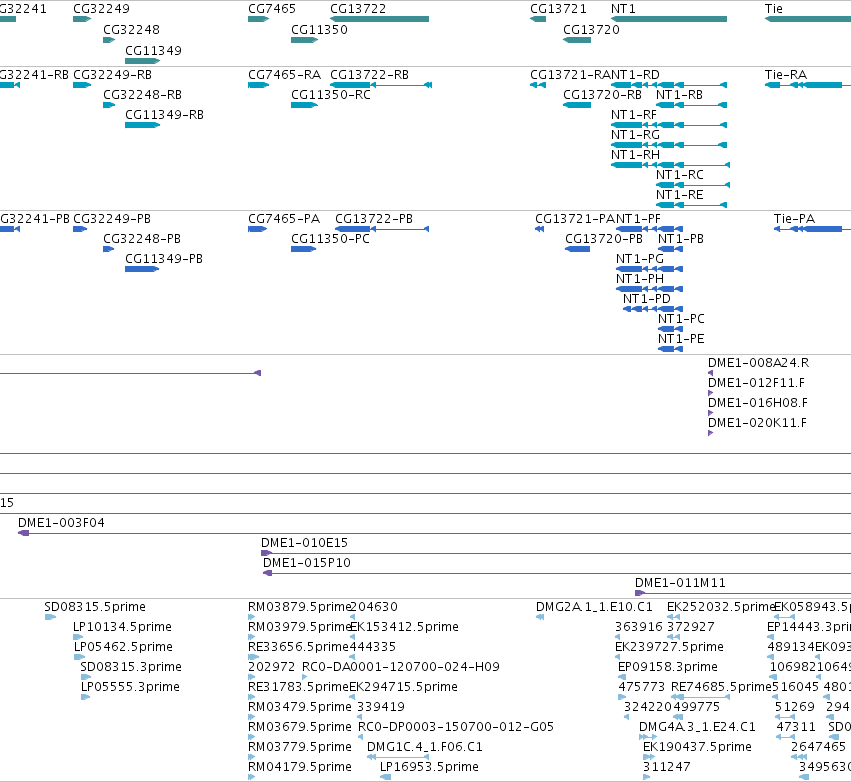Open protein NT1-PB
851x782 pixels.
click(x=681, y=239)
